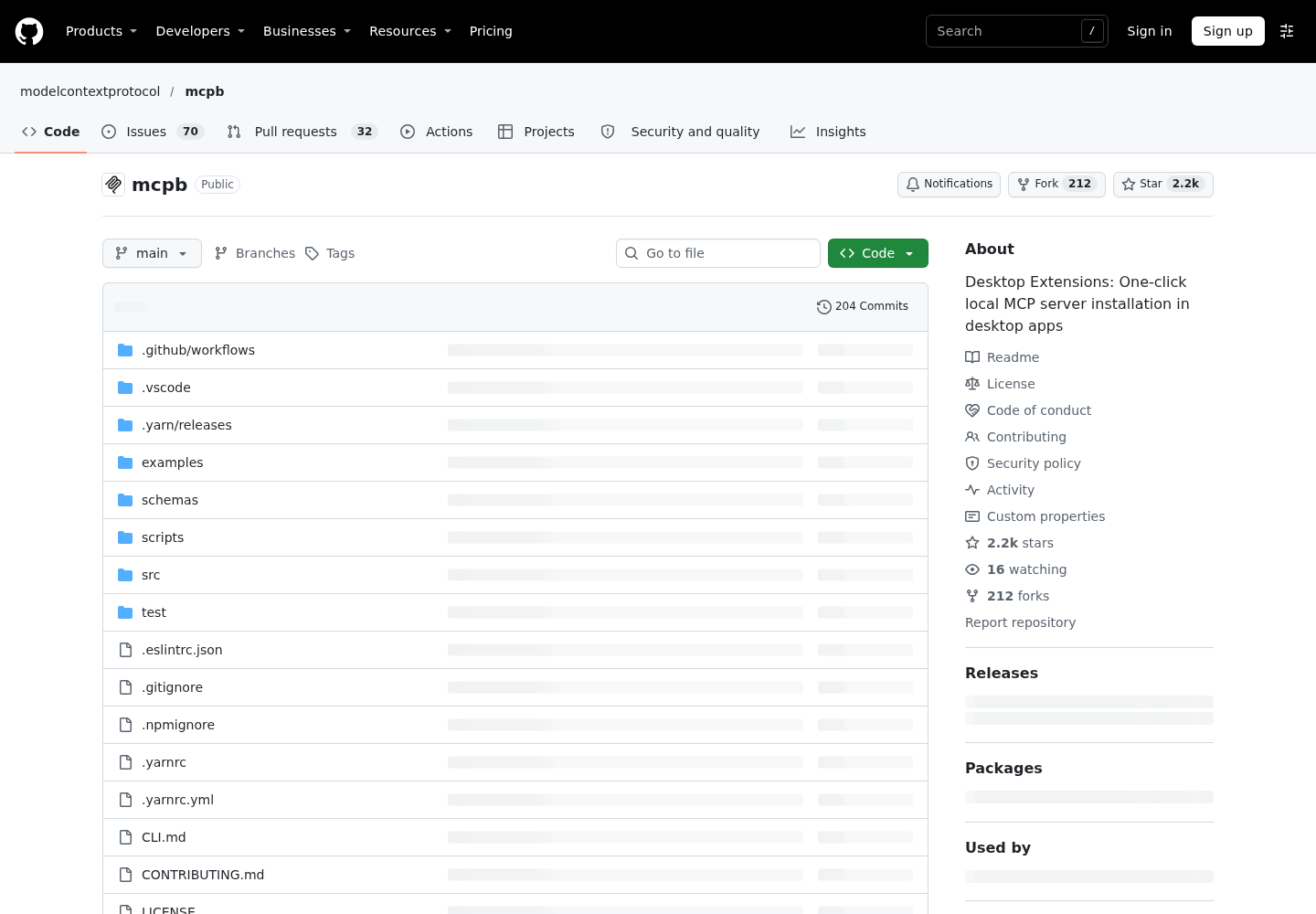This screenshot has width=1316, height=914.
Task: Click the fork icon beside 212 forks
Action: click(972, 596)
